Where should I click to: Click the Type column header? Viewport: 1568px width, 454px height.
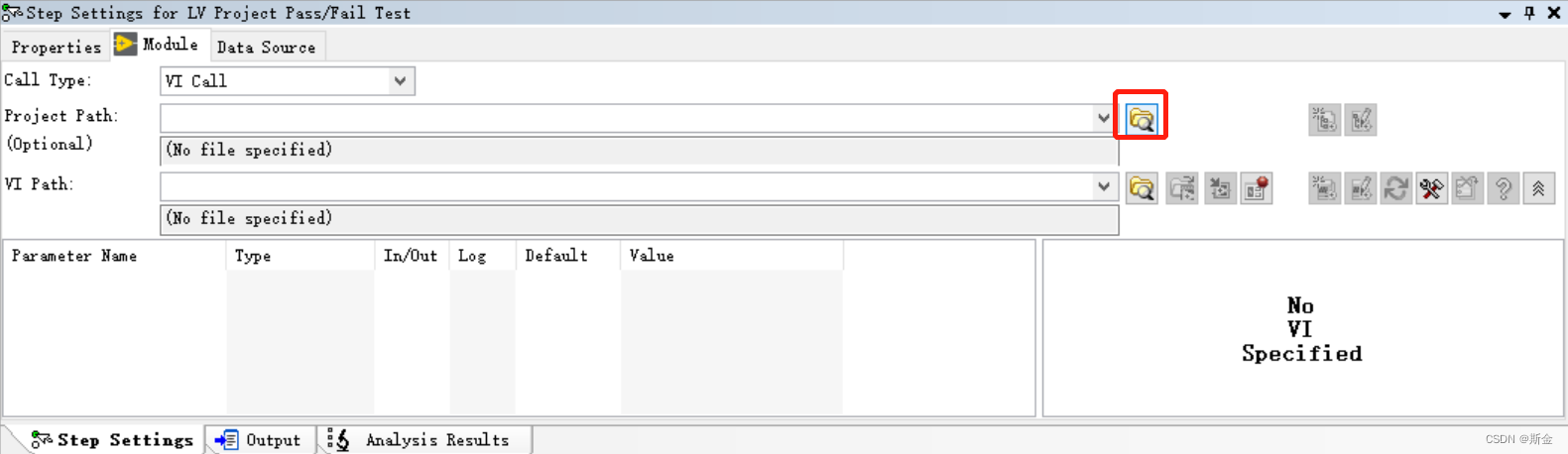point(301,256)
